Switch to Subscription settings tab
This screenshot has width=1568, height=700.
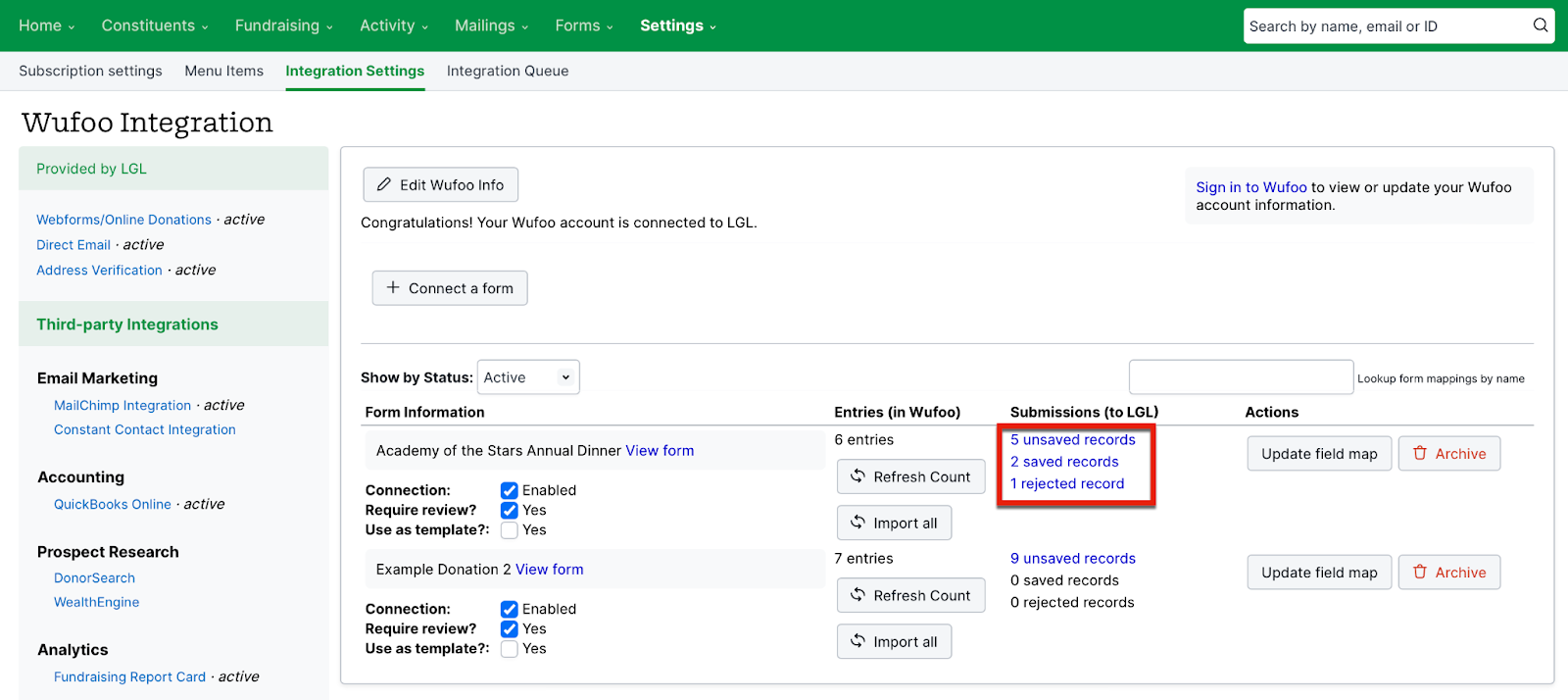90,71
